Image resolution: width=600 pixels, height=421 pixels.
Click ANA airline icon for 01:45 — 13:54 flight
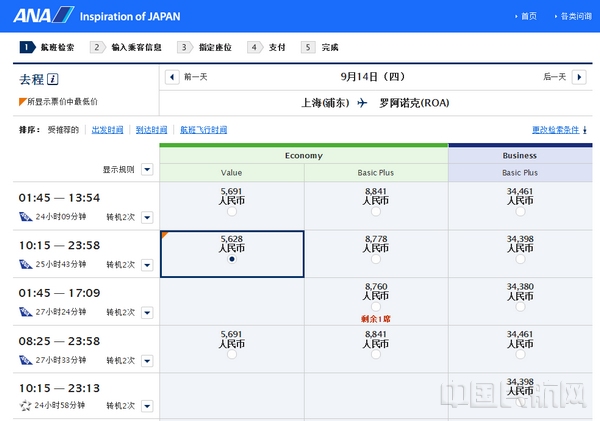click(x=25, y=216)
